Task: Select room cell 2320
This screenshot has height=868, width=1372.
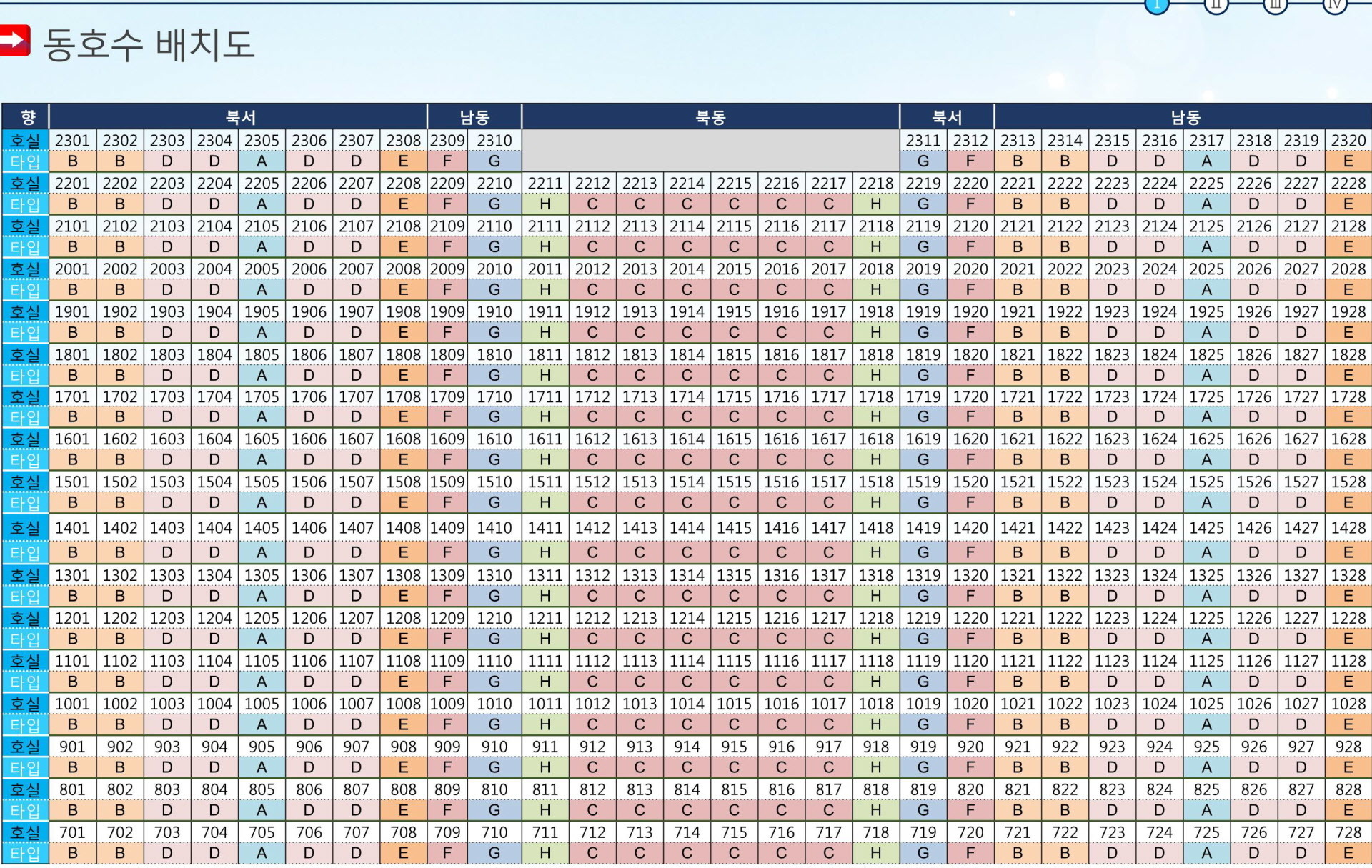Action: tap(1348, 141)
